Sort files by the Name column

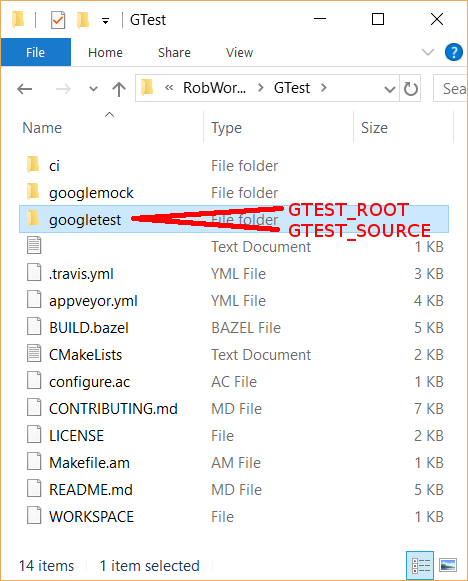tap(42, 128)
